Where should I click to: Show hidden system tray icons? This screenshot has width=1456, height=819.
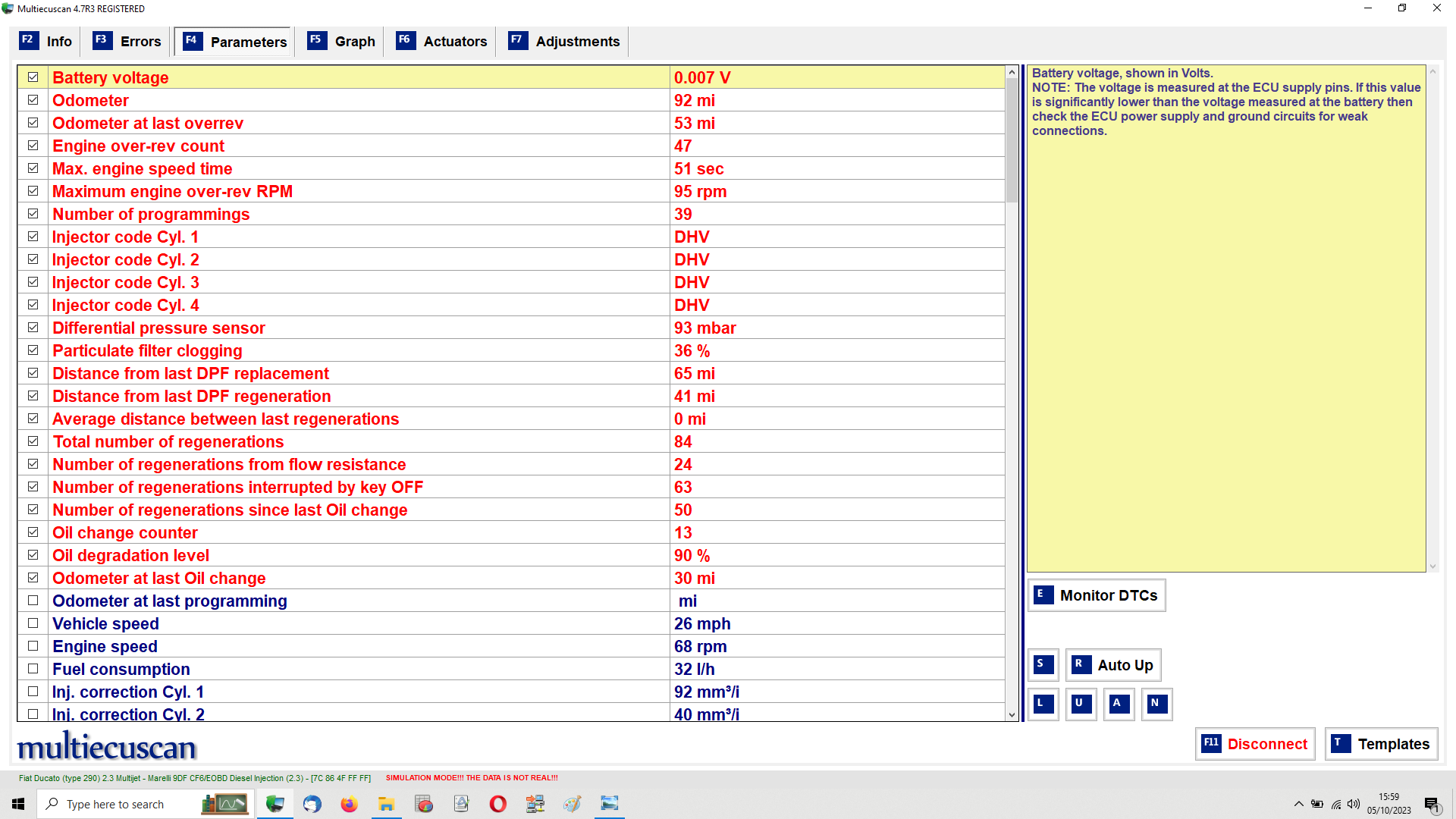click(1298, 804)
